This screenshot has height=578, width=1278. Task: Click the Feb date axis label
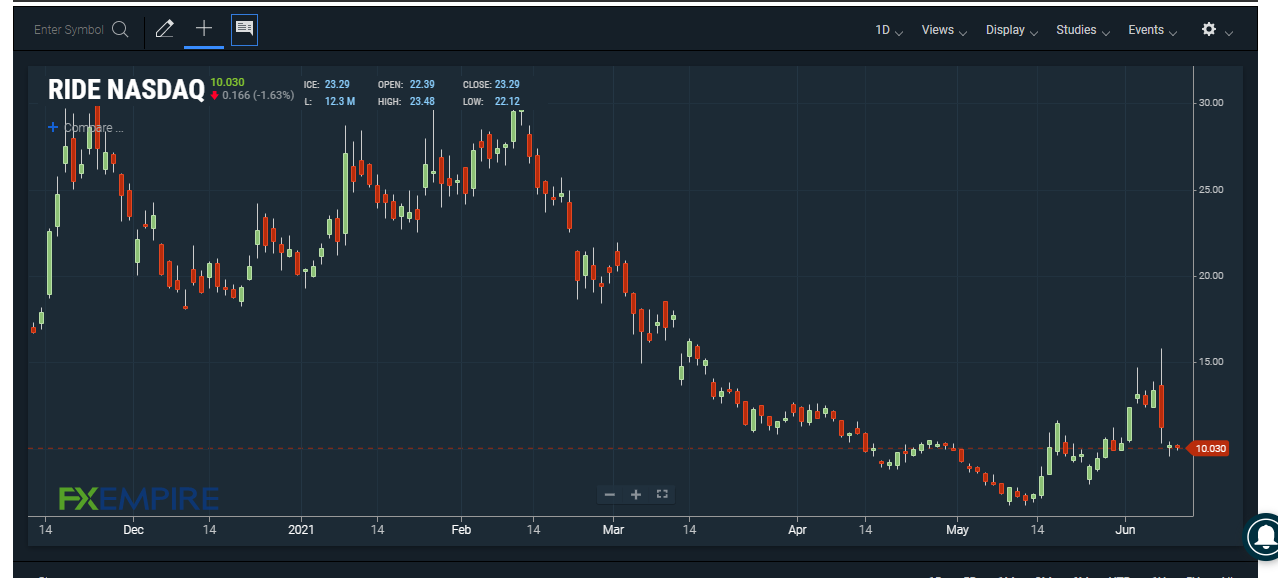click(x=461, y=529)
